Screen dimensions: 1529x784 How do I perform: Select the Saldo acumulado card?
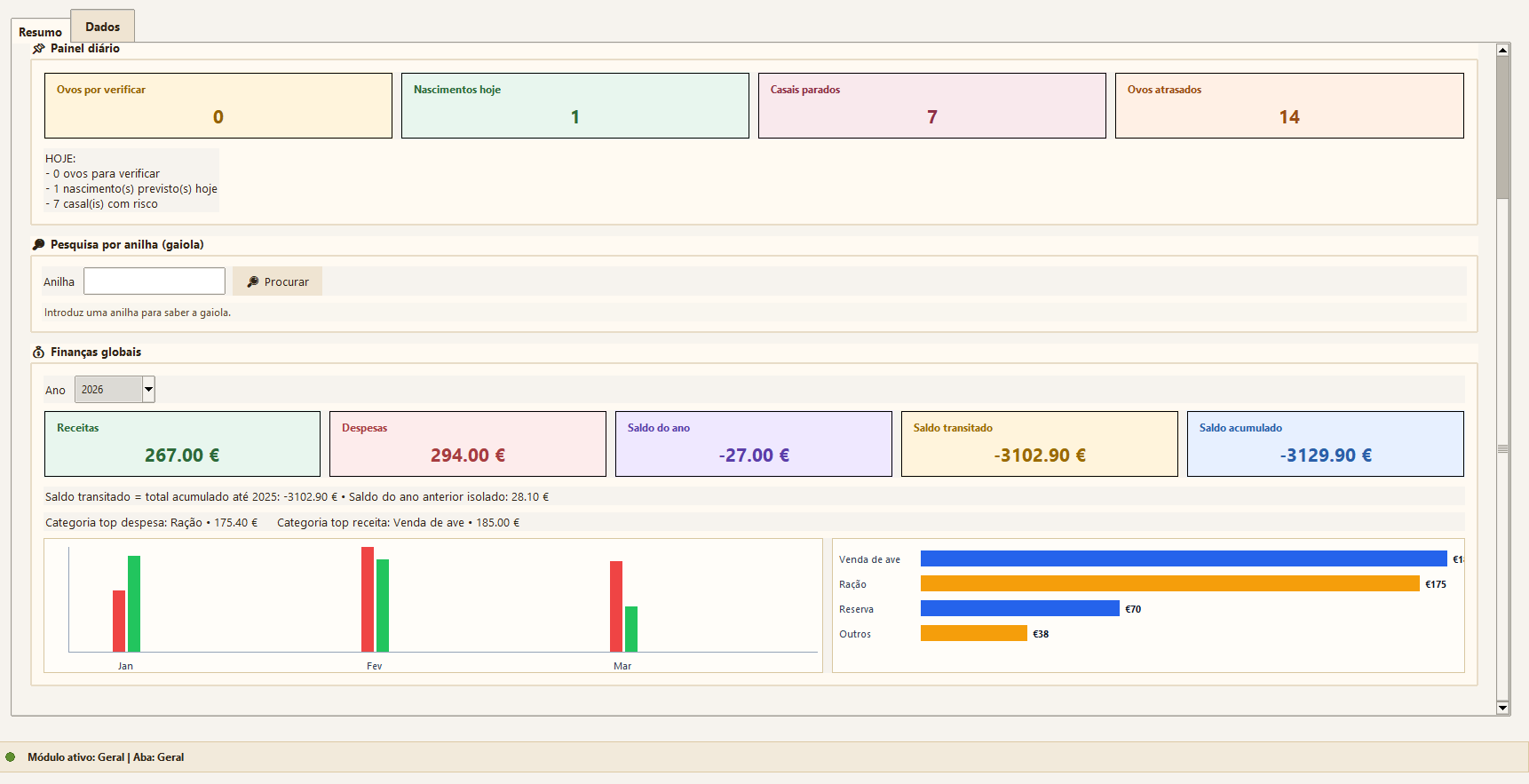1325,444
